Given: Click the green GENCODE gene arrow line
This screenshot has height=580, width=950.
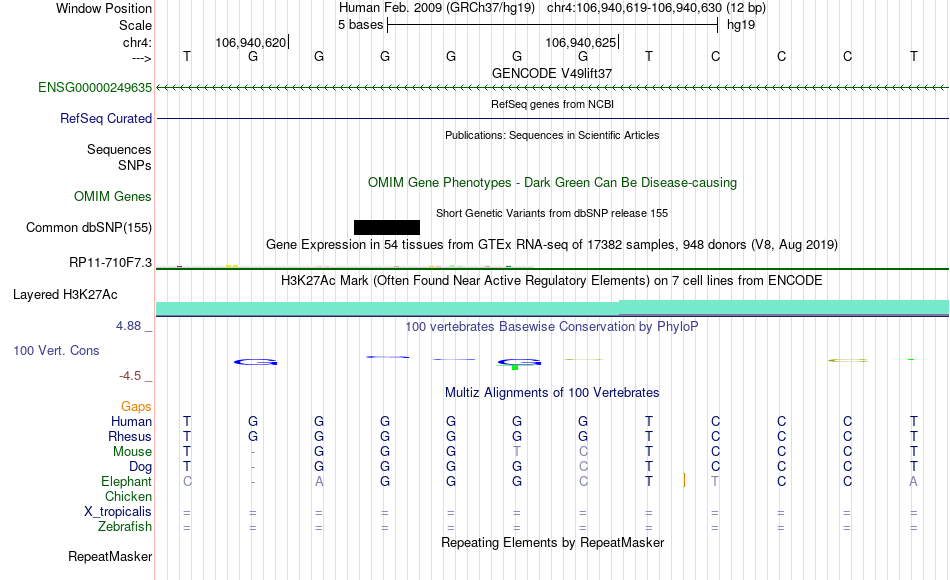Looking at the screenshot, I should point(552,88).
